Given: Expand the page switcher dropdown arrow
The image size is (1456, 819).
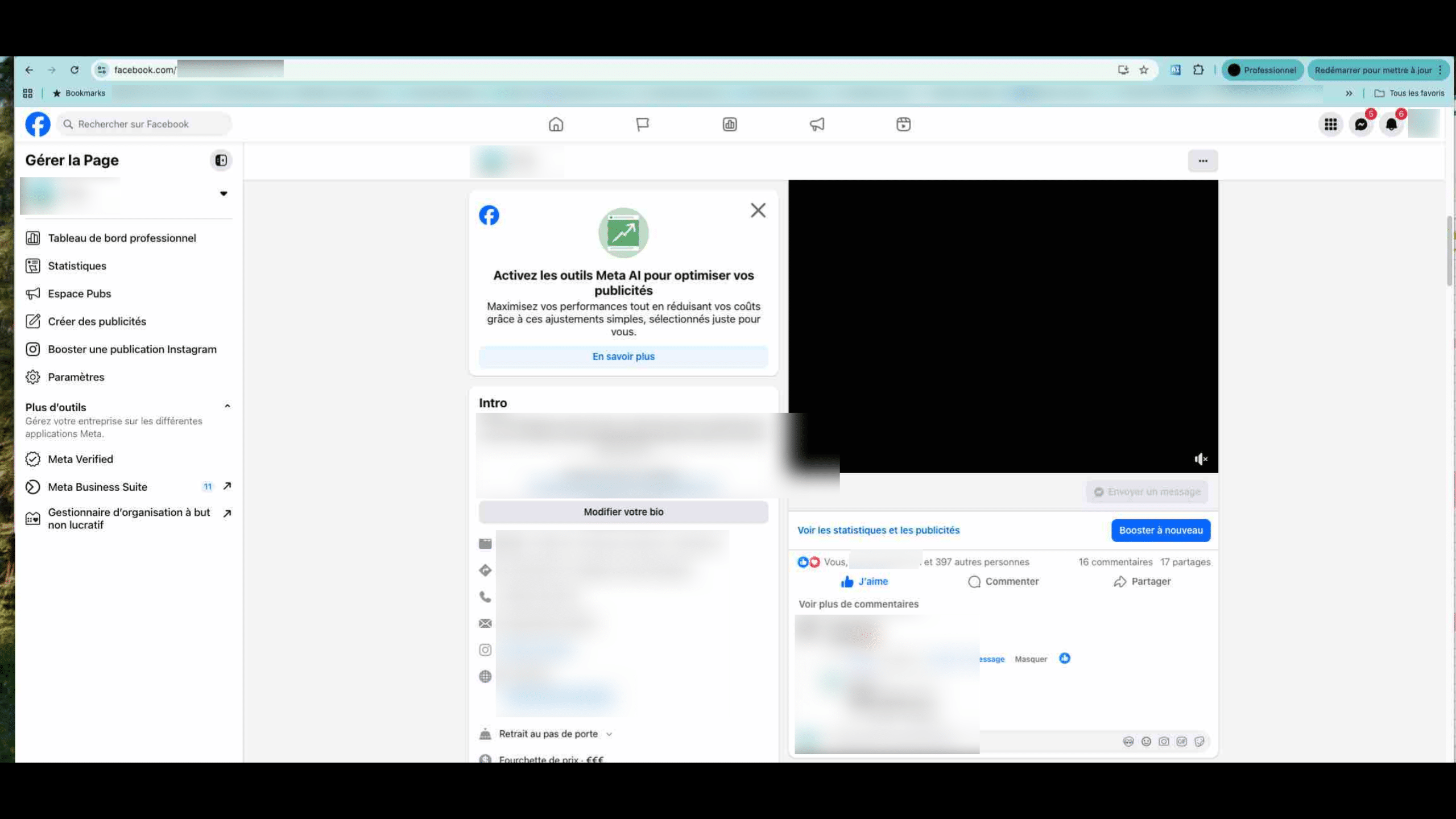Looking at the screenshot, I should point(224,193).
